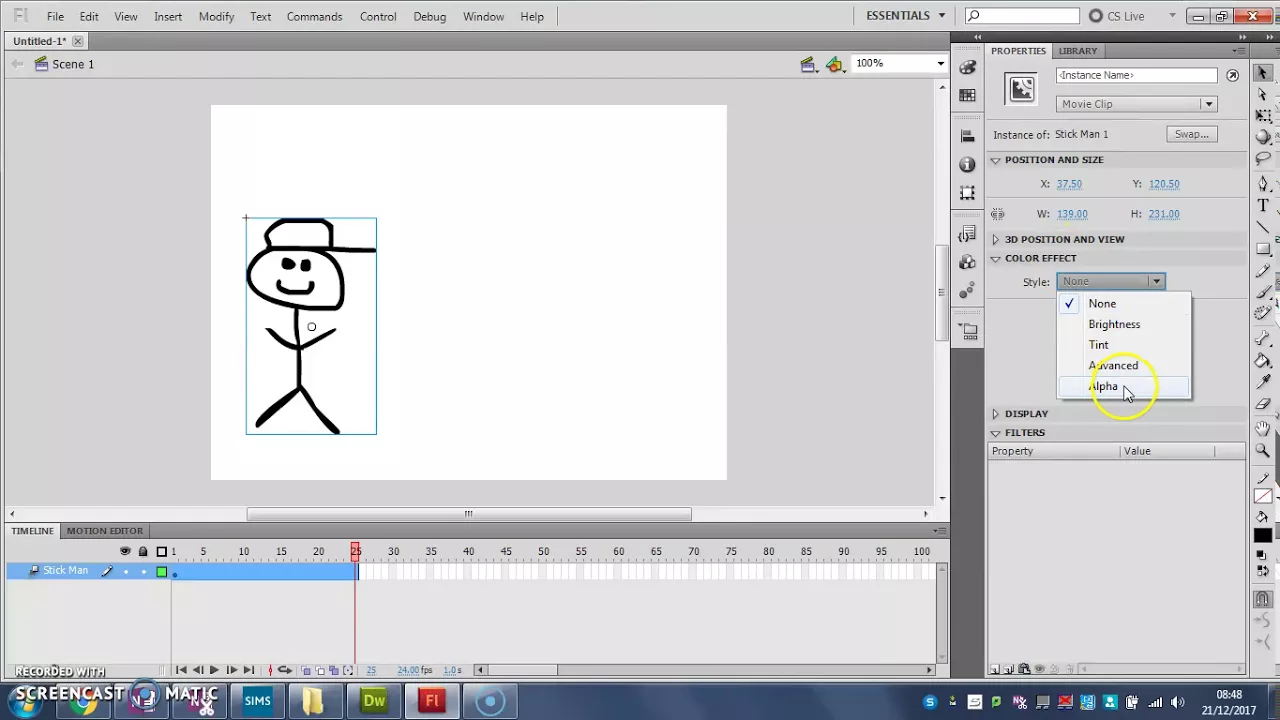Open the Color panel icon

(967, 67)
